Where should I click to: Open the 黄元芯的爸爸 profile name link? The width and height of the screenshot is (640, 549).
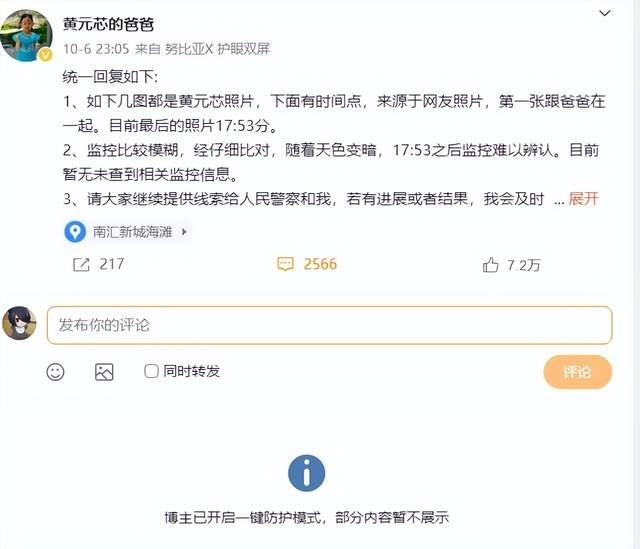coord(108,24)
